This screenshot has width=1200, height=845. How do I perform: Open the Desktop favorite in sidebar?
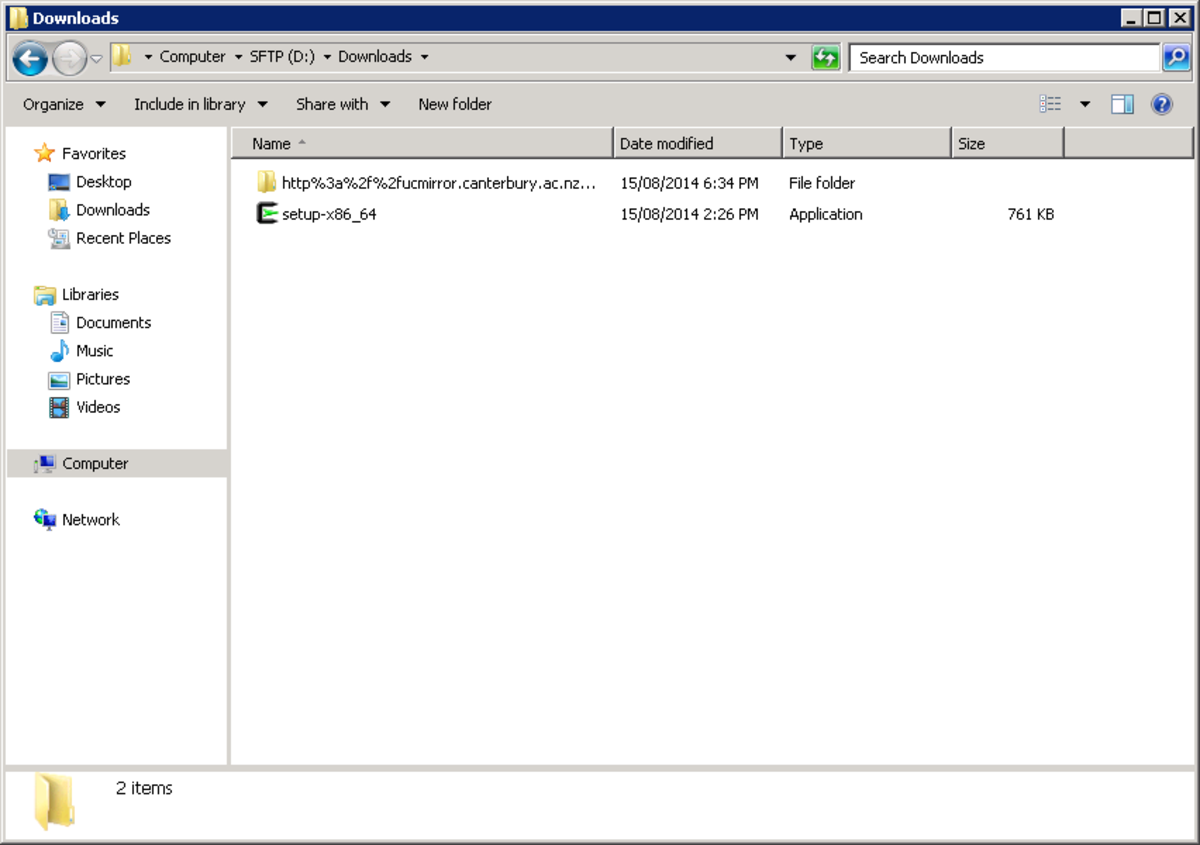(x=105, y=181)
